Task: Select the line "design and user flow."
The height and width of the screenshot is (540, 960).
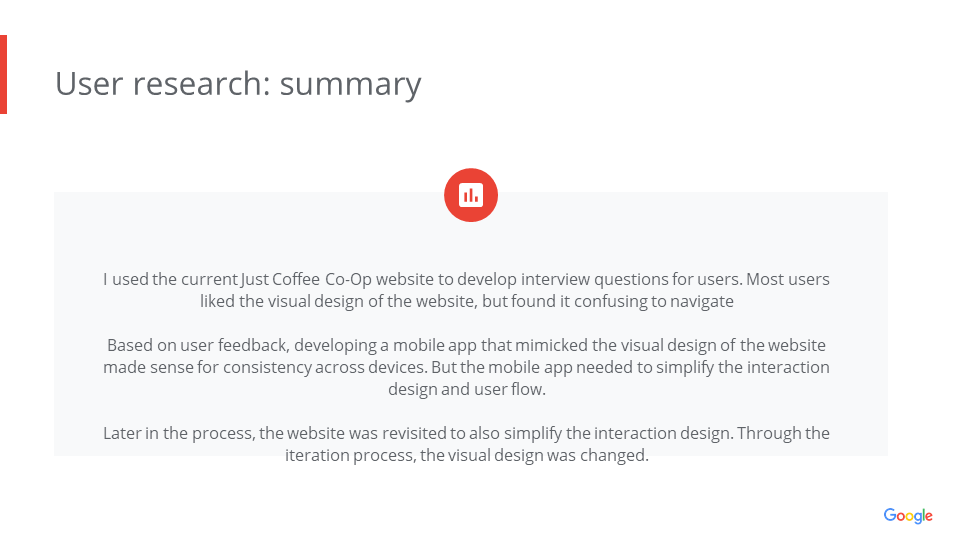Action: (467, 389)
